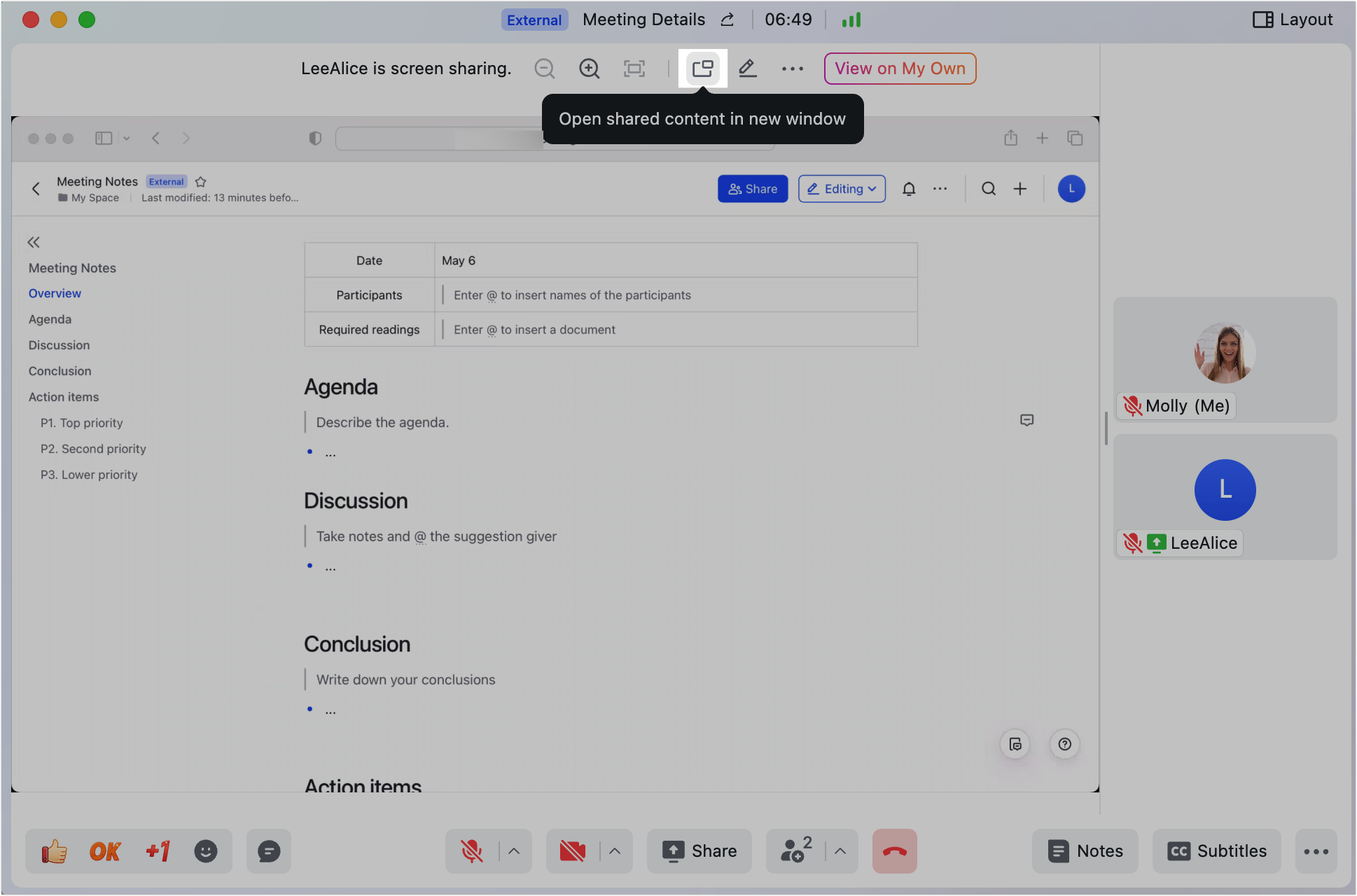Click the annotate pencil icon

click(x=747, y=69)
